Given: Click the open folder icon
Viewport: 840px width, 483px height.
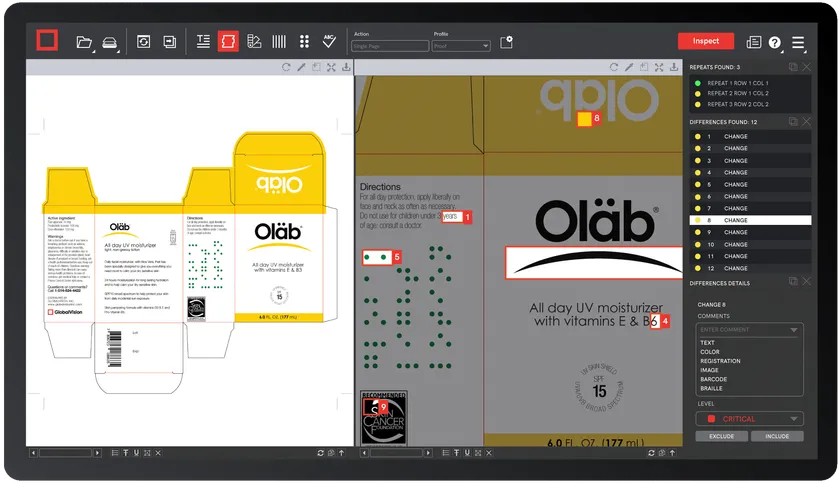Looking at the screenshot, I should (x=84, y=42).
